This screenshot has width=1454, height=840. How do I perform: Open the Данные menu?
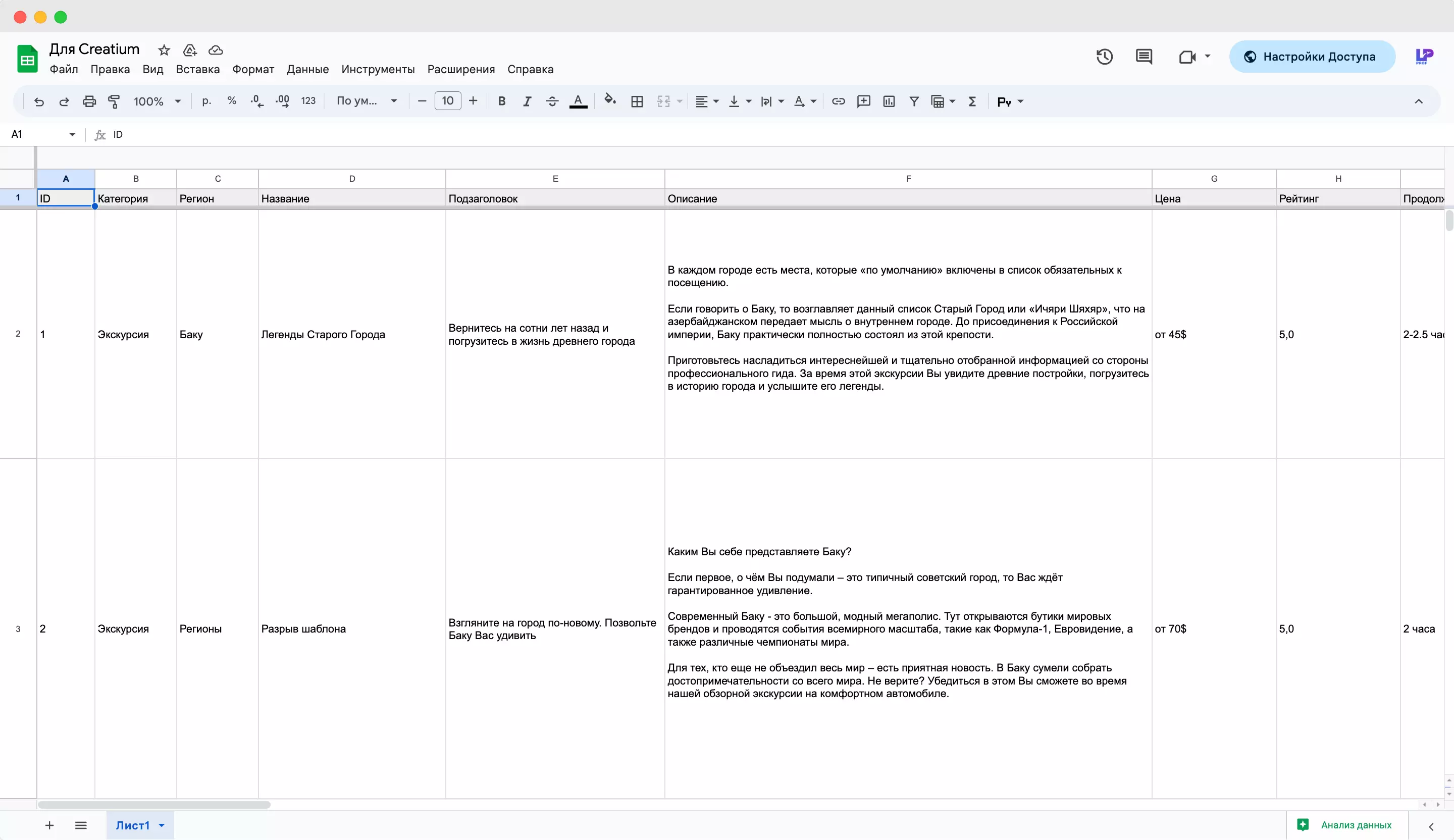pos(307,69)
